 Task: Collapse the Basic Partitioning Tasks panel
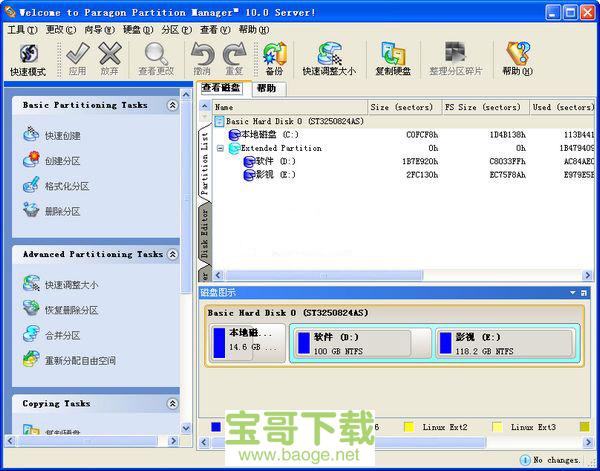click(172, 105)
